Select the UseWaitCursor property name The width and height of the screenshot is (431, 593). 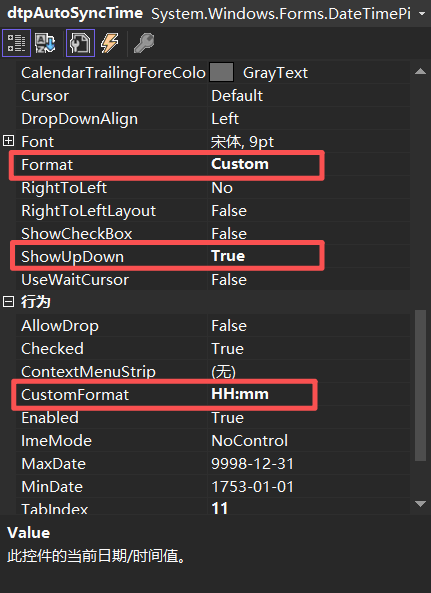tap(75, 280)
